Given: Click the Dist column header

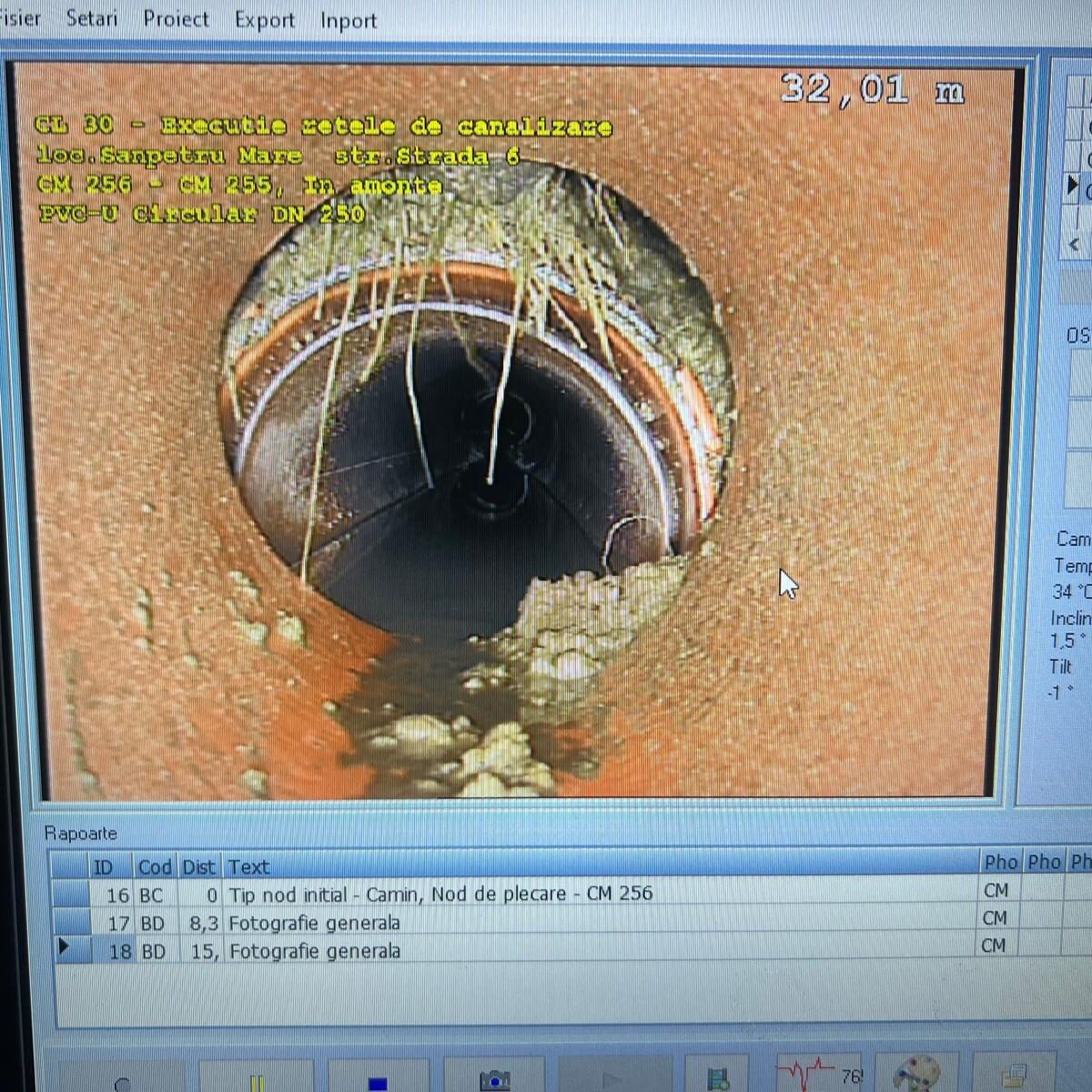Looking at the screenshot, I should click(x=198, y=866).
